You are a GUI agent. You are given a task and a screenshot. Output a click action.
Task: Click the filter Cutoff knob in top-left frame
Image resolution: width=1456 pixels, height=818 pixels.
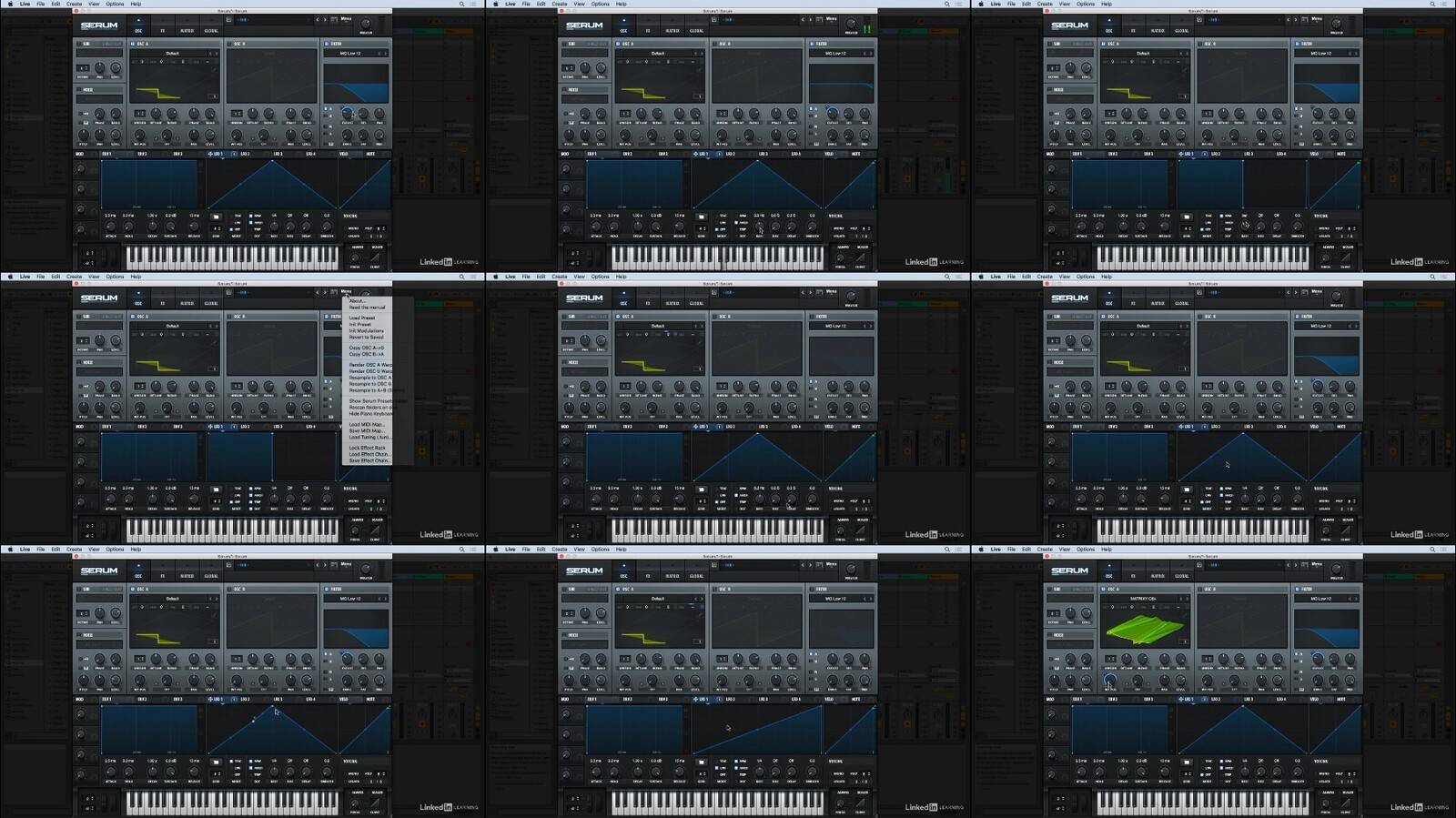(x=347, y=113)
